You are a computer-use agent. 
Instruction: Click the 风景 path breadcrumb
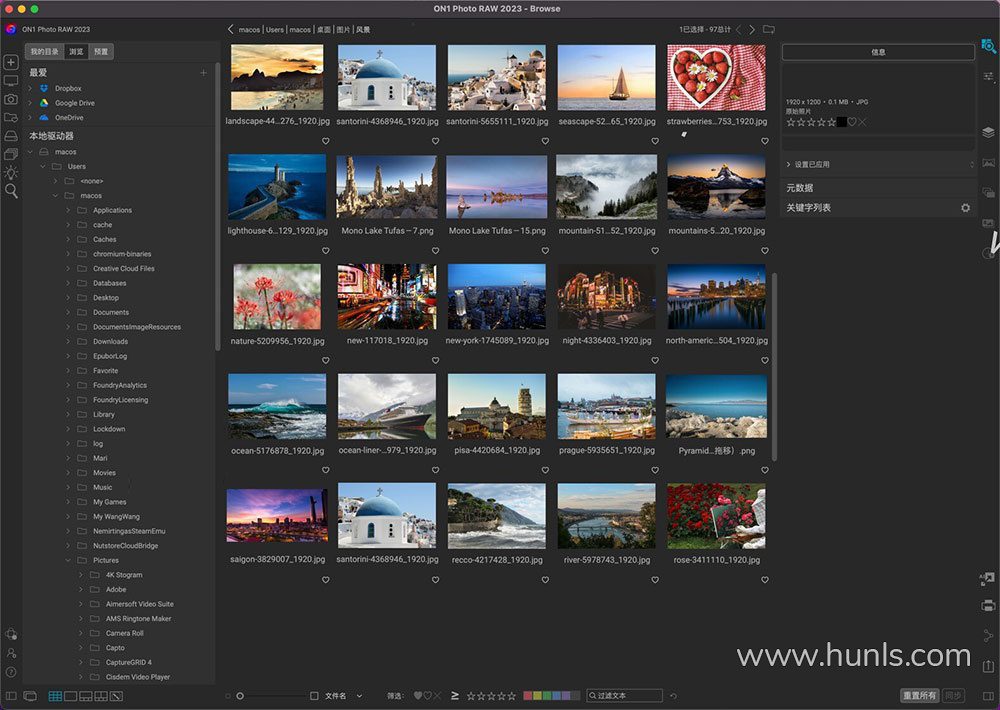click(x=363, y=29)
